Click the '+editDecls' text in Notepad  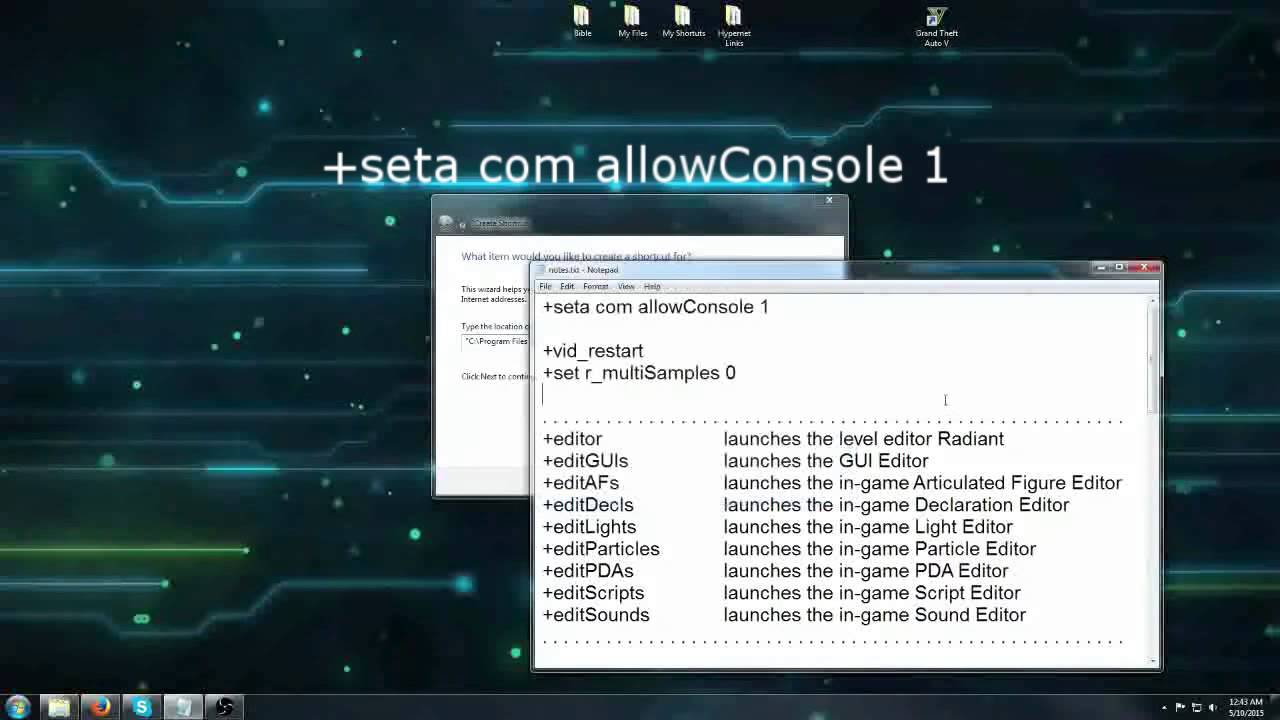tap(588, 505)
